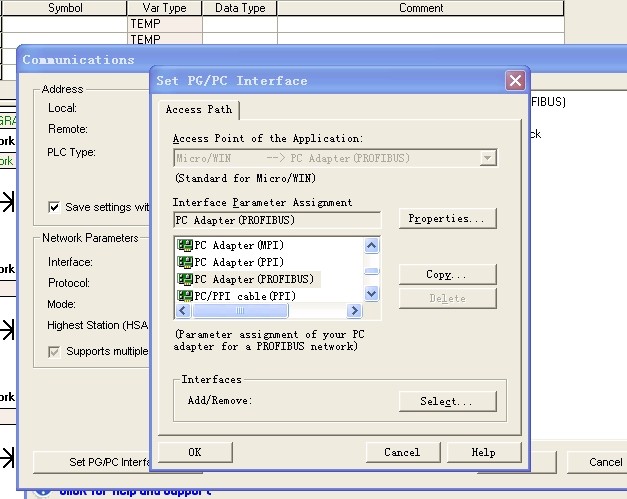Image resolution: width=627 pixels, height=499 pixels.
Task: Click Var Type column header
Action: [164, 8]
